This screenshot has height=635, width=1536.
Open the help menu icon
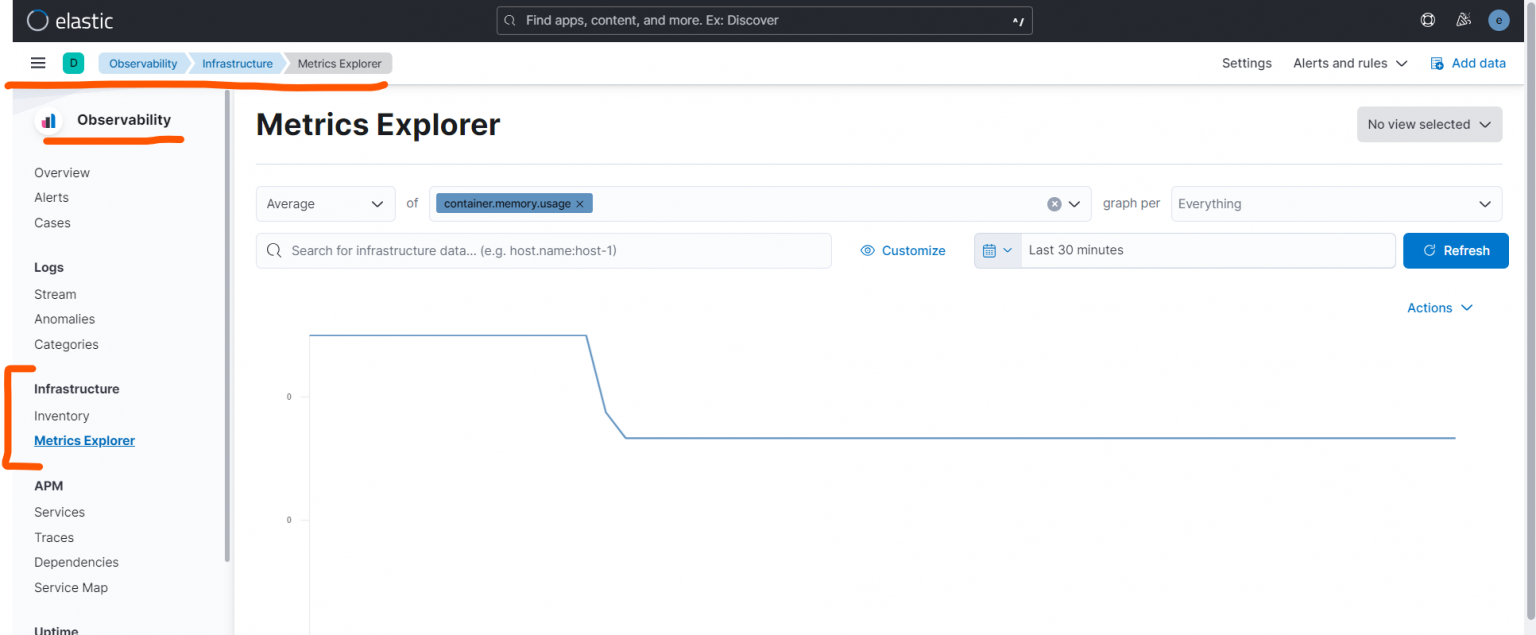[x=1428, y=20]
